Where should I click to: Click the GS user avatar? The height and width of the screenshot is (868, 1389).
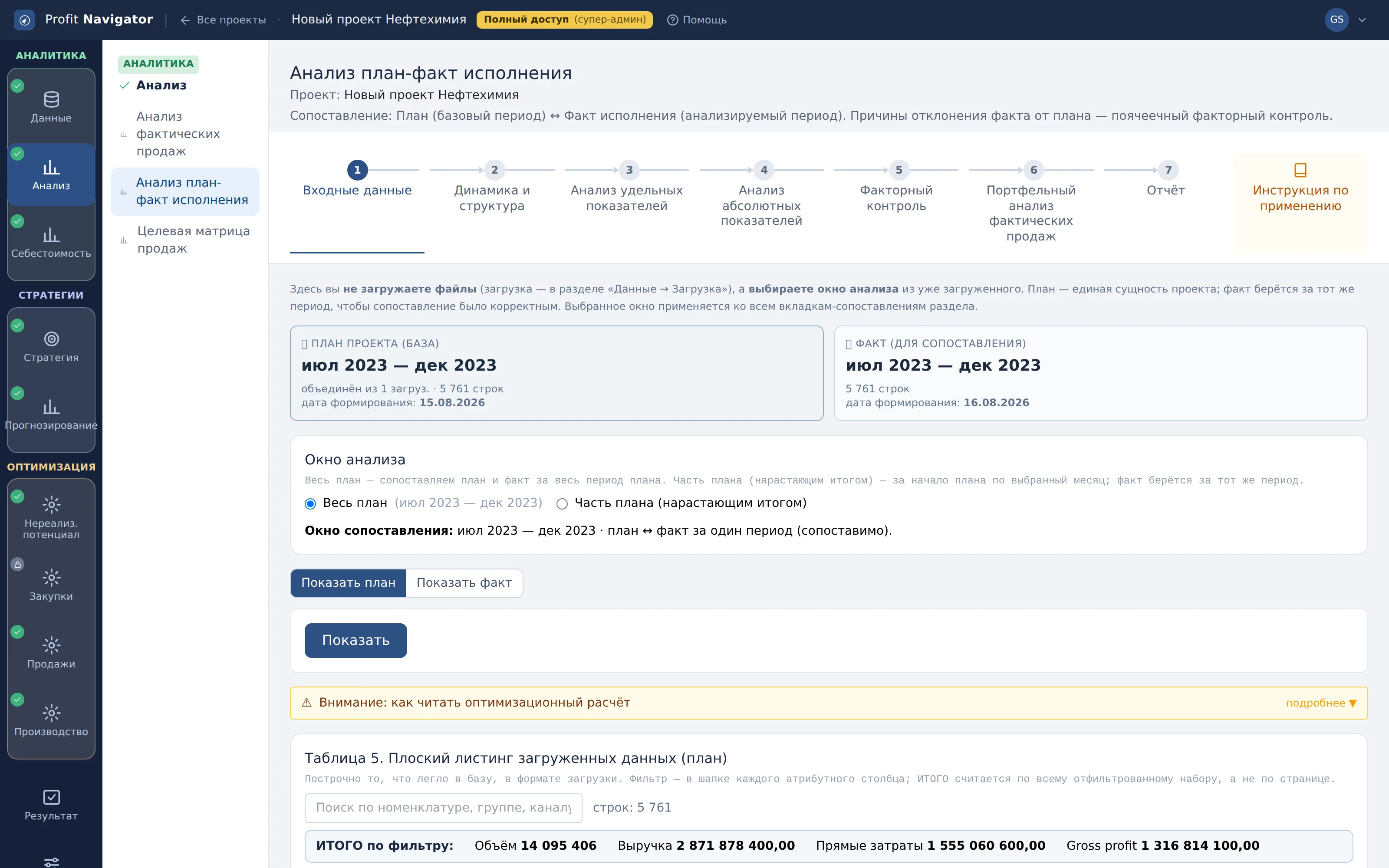click(x=1336, y=20)
